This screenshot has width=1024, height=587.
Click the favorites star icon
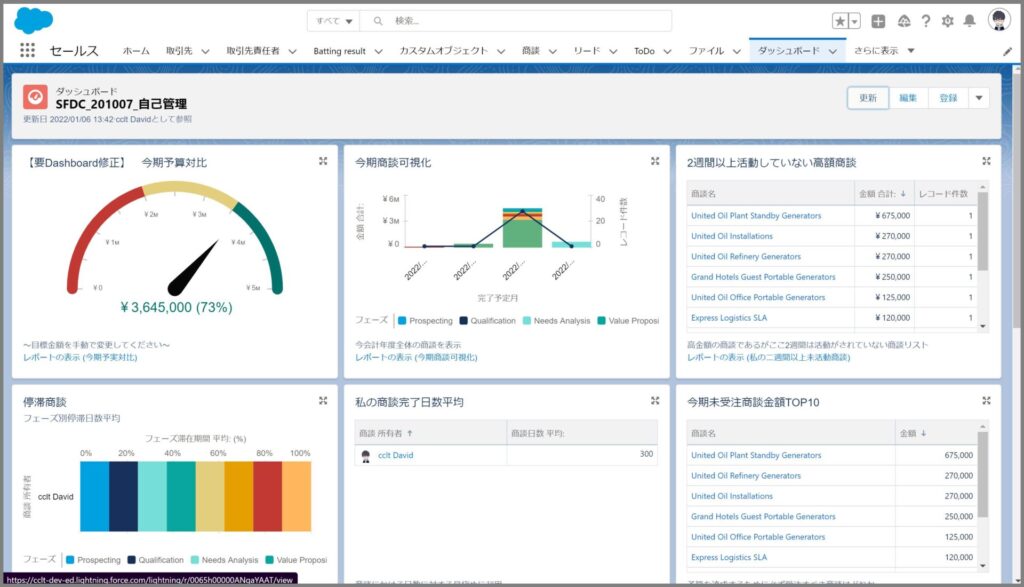(x=840, y=21)
